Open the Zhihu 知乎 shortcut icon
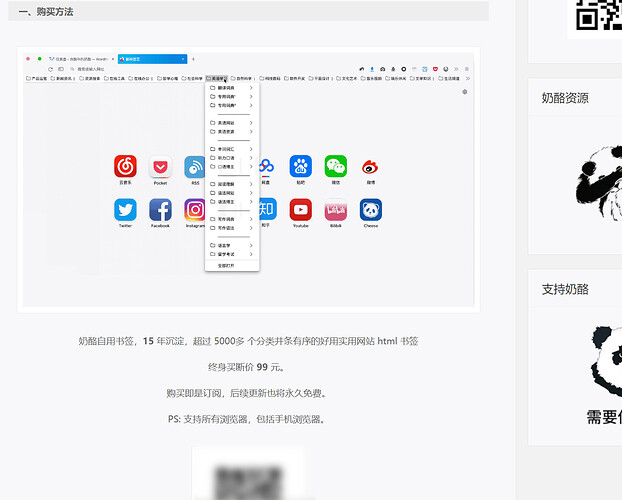Screen dimensions: 622x500 pos(267,209)
